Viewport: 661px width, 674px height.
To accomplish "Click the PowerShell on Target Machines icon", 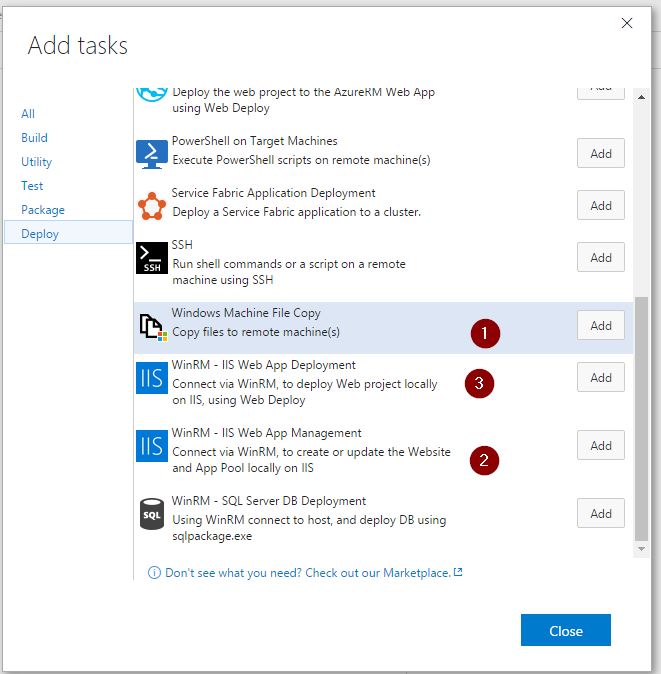I will pyautogui.click(x=151, y=154).
